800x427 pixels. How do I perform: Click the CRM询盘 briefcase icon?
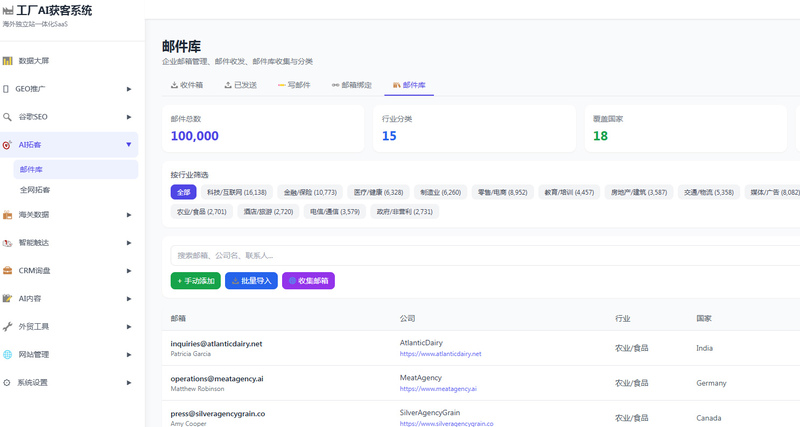point(8,270)
